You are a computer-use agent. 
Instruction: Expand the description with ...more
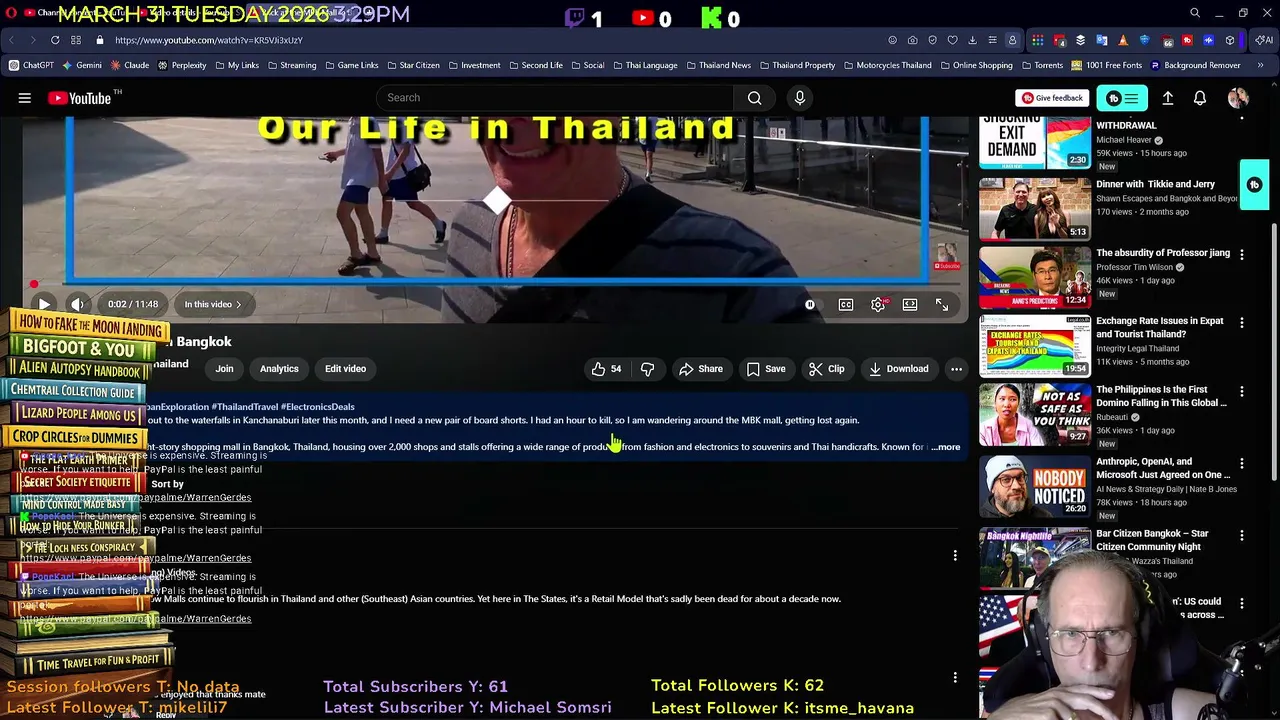(946, 447)
